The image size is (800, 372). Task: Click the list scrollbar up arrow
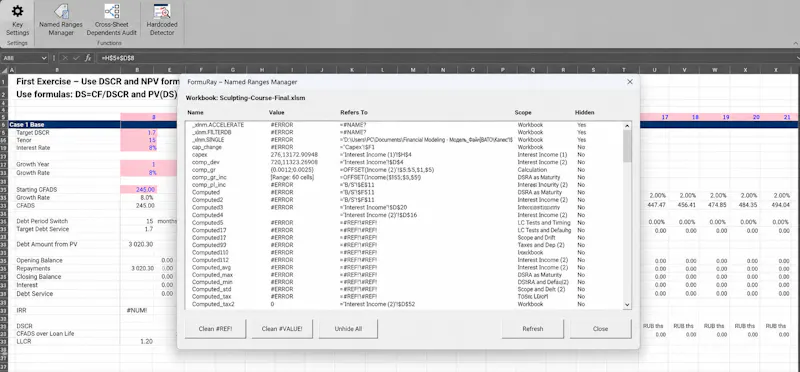point(627,126)
